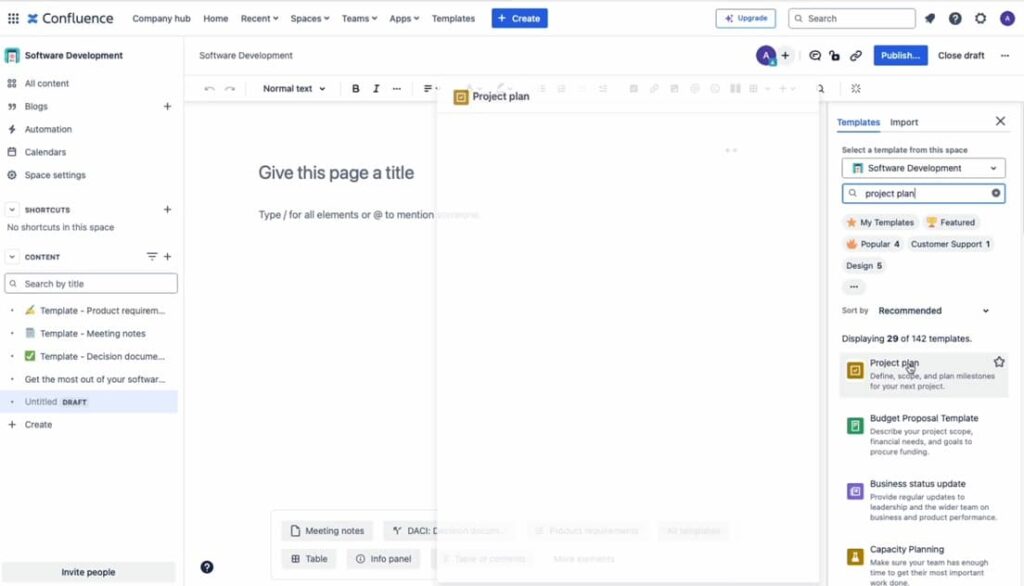Open the text alignment dropdown
1024x586 pixels.
[x=430, y=89]
